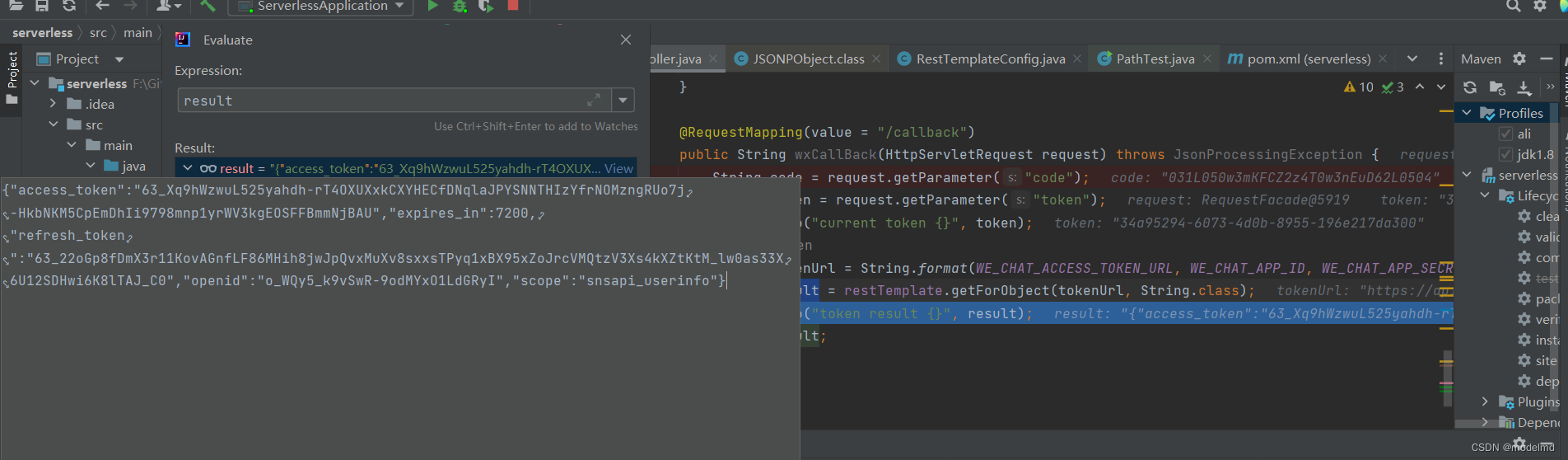Open the expression history dropdown arrow
The width and height of the screenshot is (1568, 460).
coord(623,100)
